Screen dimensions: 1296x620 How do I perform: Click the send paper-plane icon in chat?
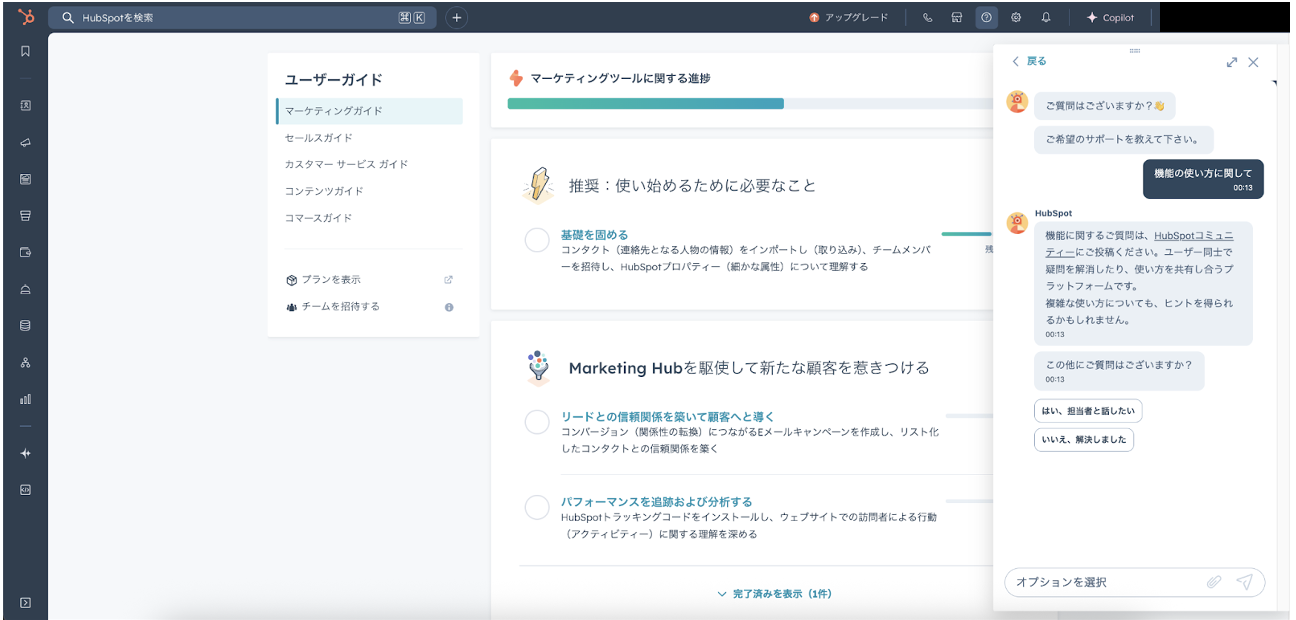coord(1245,582)
